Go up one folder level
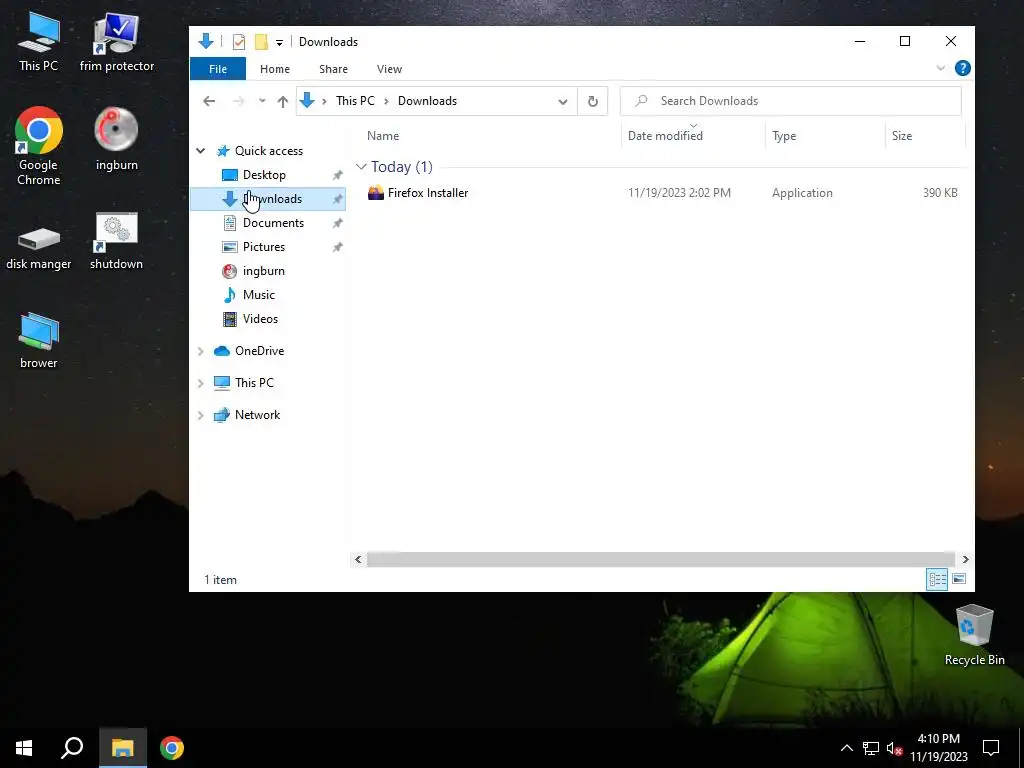Screen dimensions: 1024x768 pyautogui.click(x=282, y=101)
